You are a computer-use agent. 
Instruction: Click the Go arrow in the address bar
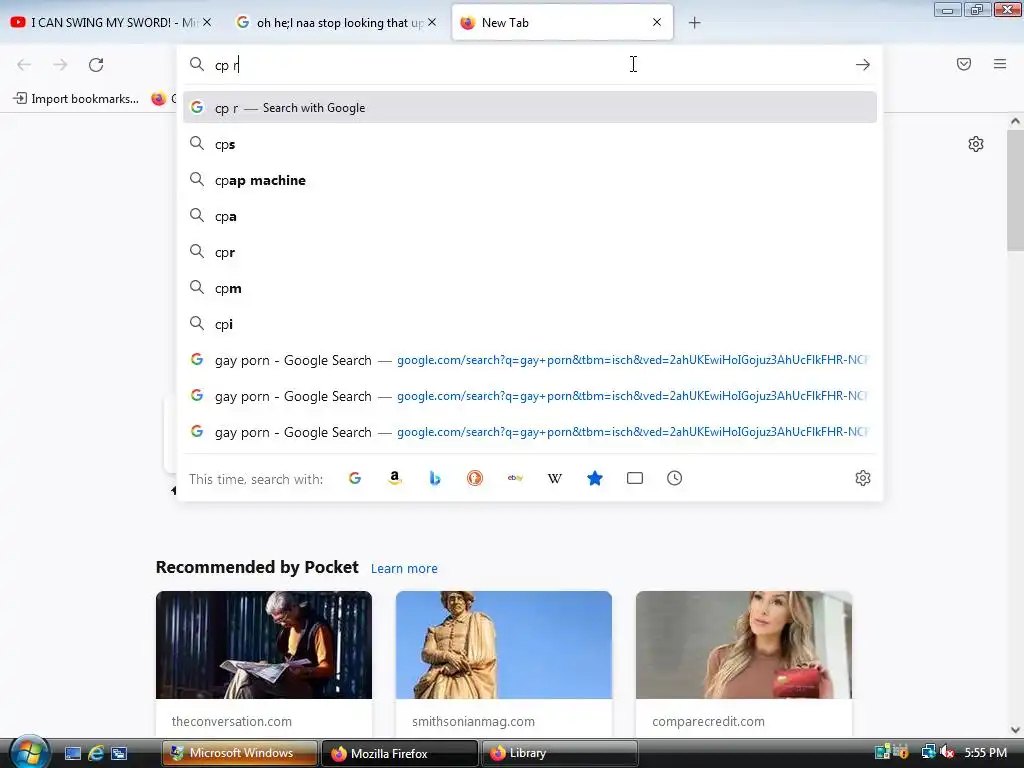[x=863, y=65]
